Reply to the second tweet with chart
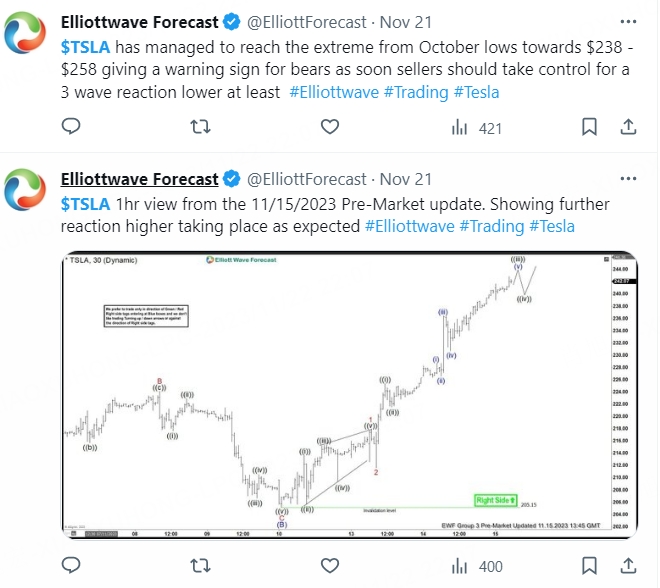660x588 pixels. pyautogui.click(x=71, y=567)
